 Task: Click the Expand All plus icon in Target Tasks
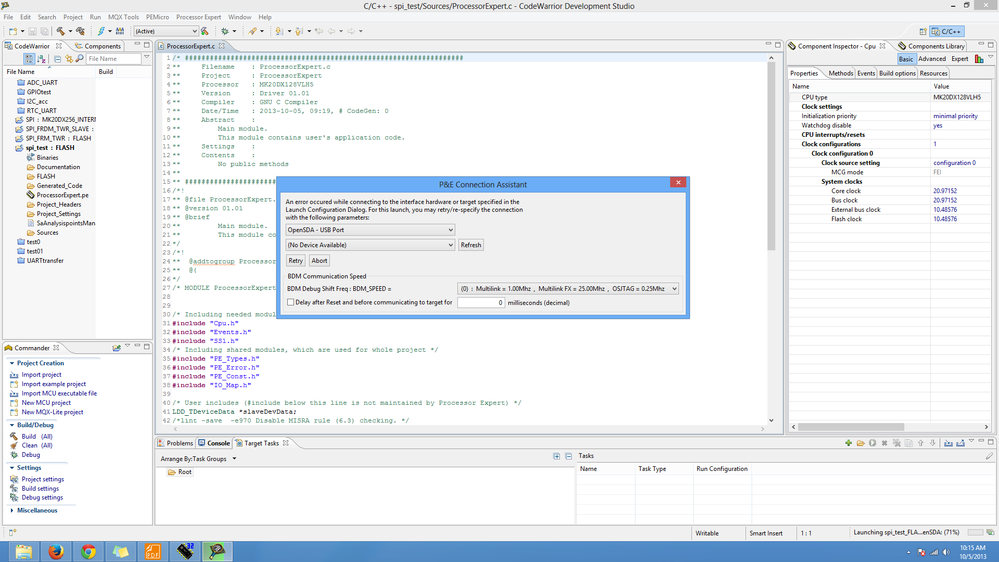556,456
